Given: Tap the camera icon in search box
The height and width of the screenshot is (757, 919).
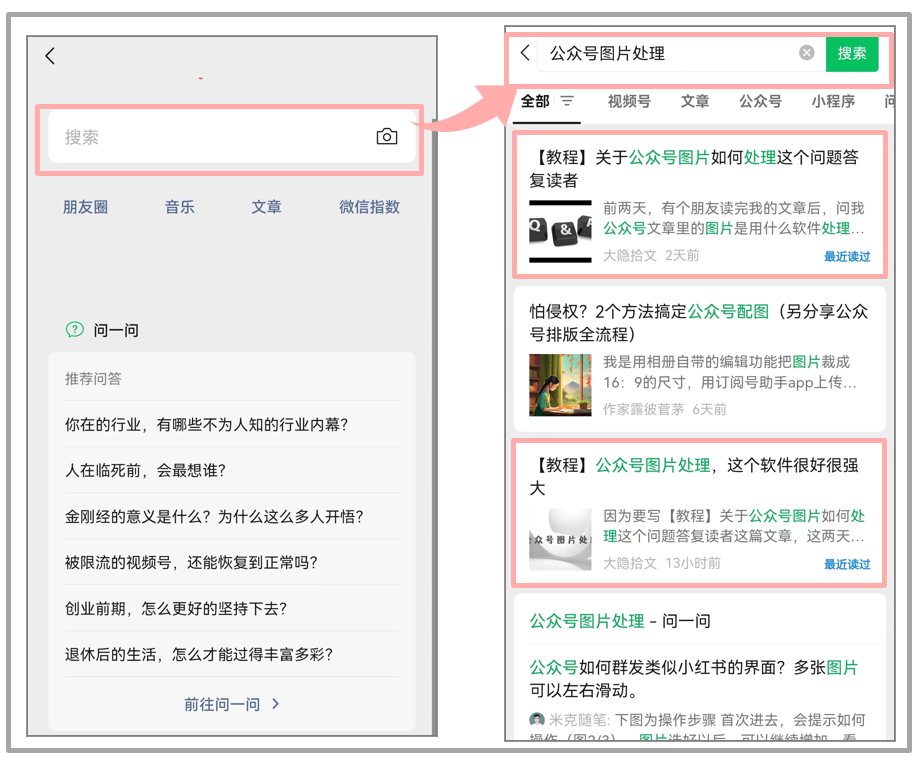Looking at the screenshot, I should tap(387, 136).
